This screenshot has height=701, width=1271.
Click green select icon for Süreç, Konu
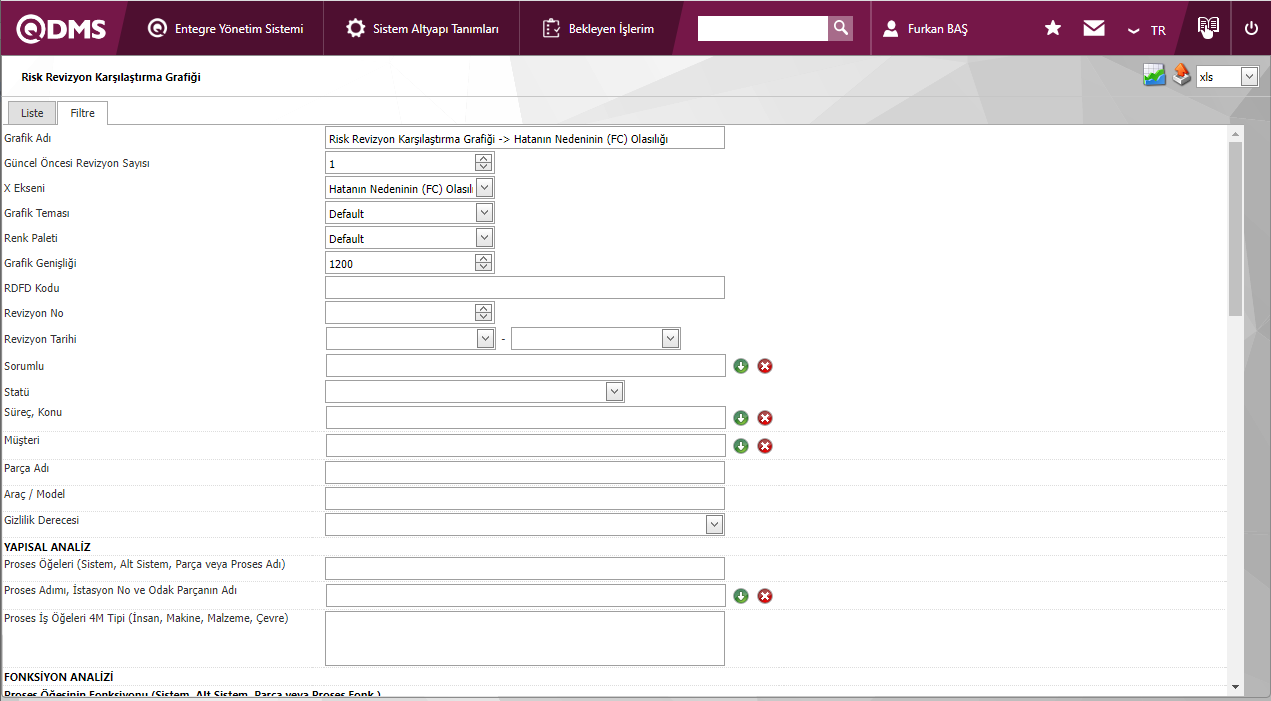coord(741,418)
